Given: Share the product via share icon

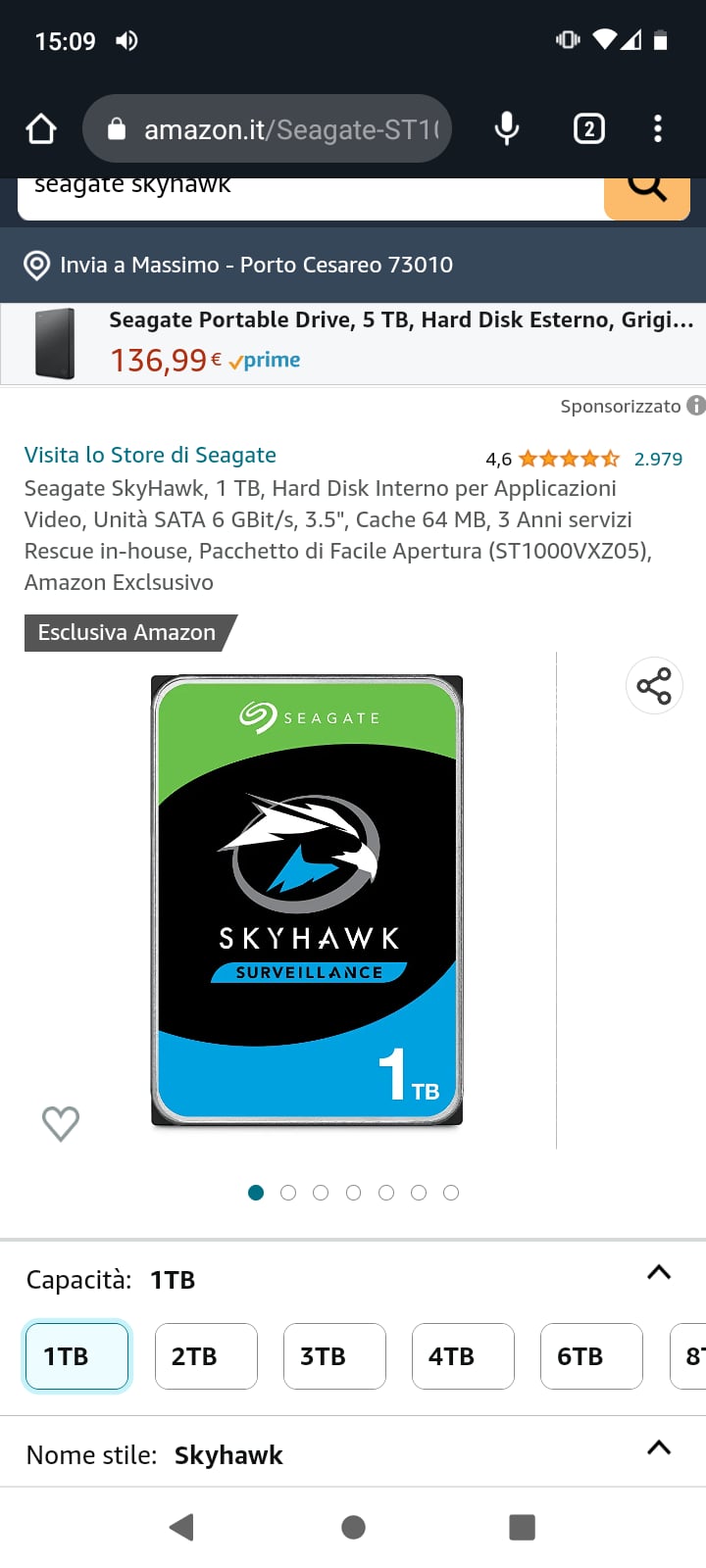Looking at the screenshot, I should [654, 686].
